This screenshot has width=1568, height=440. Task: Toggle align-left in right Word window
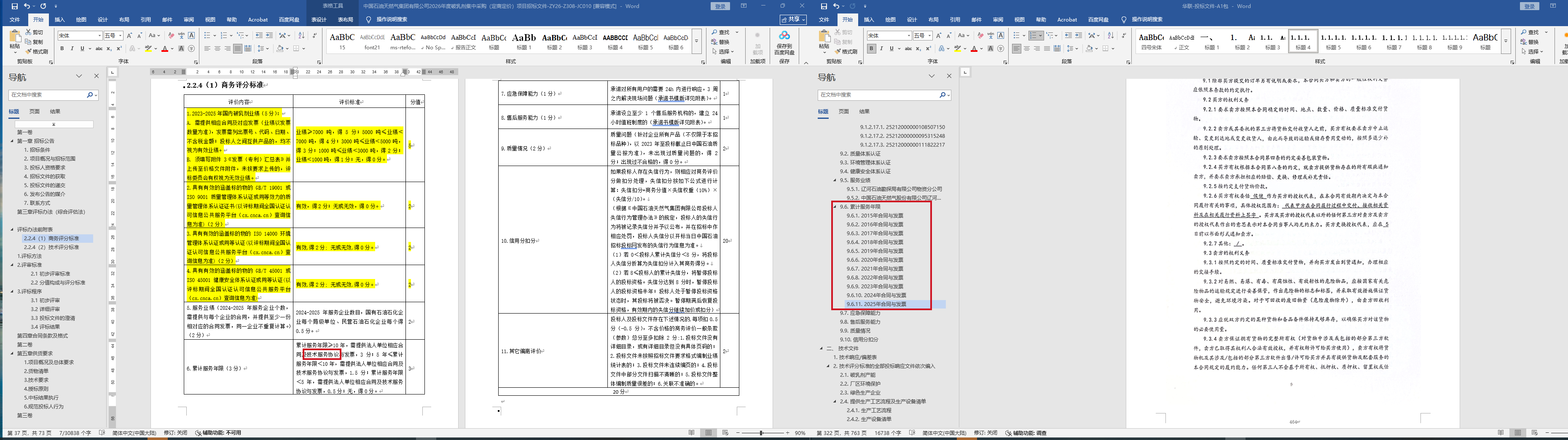[x=1017, y=49]
